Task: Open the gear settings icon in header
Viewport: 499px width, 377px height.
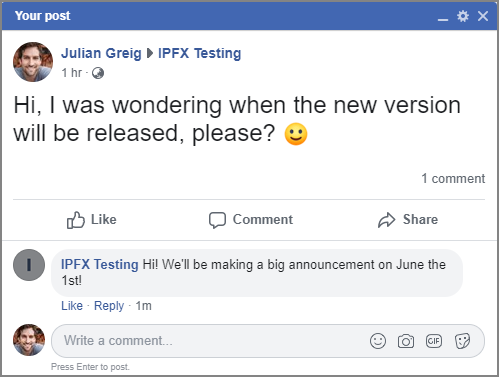Action: (463, 16)
